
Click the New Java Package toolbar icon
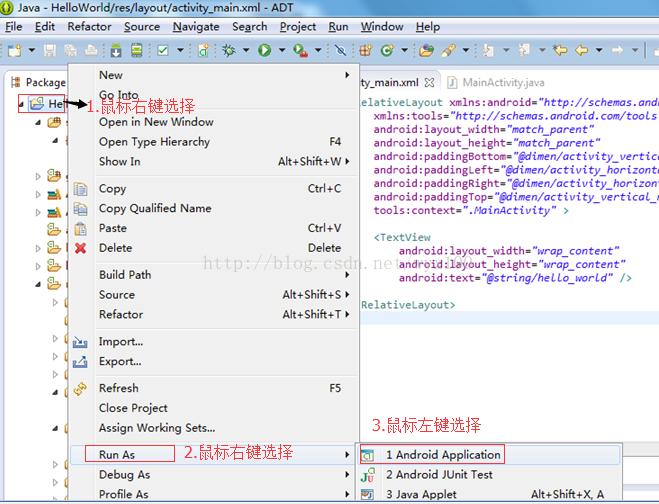click(366, 50)
